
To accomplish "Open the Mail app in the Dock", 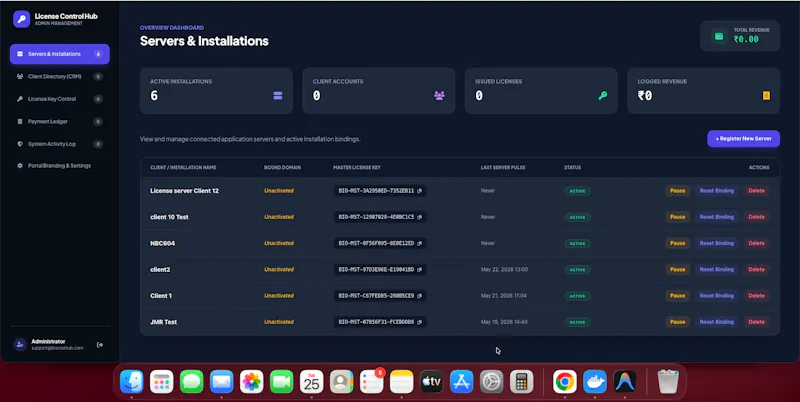I will point(221,382).
